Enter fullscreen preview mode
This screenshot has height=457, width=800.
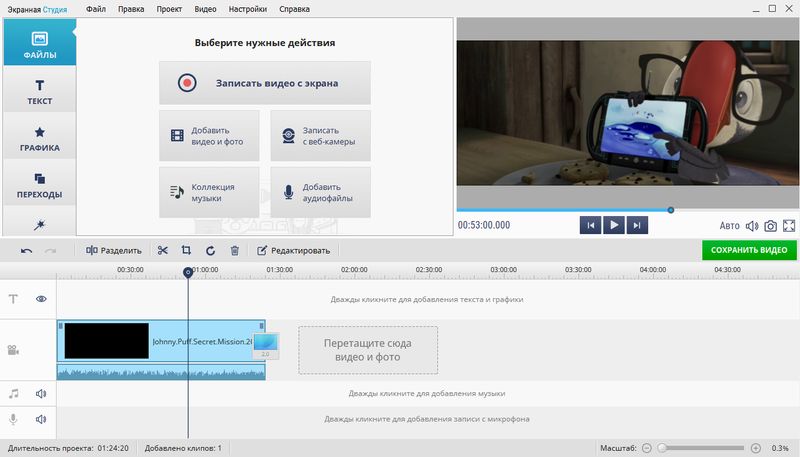(x=789, y=226)
